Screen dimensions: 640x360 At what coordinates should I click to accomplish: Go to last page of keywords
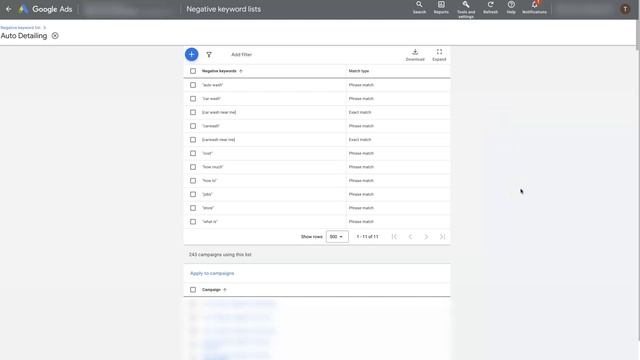[x=442, y=237]
